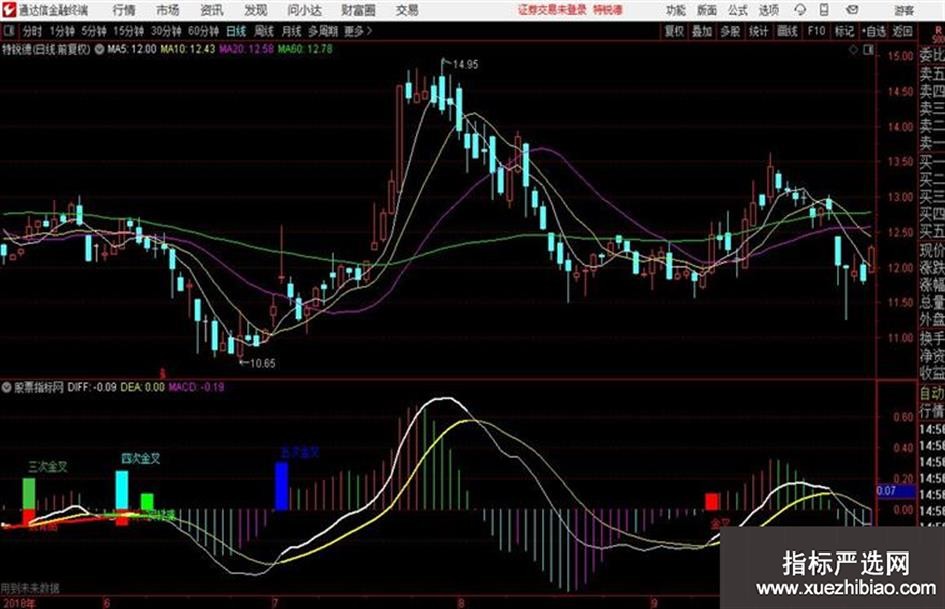The width and height of the screenshot is (945, 609).
Task: Switch to the 60分钟 period tab
Action: [x=203, y=31]
